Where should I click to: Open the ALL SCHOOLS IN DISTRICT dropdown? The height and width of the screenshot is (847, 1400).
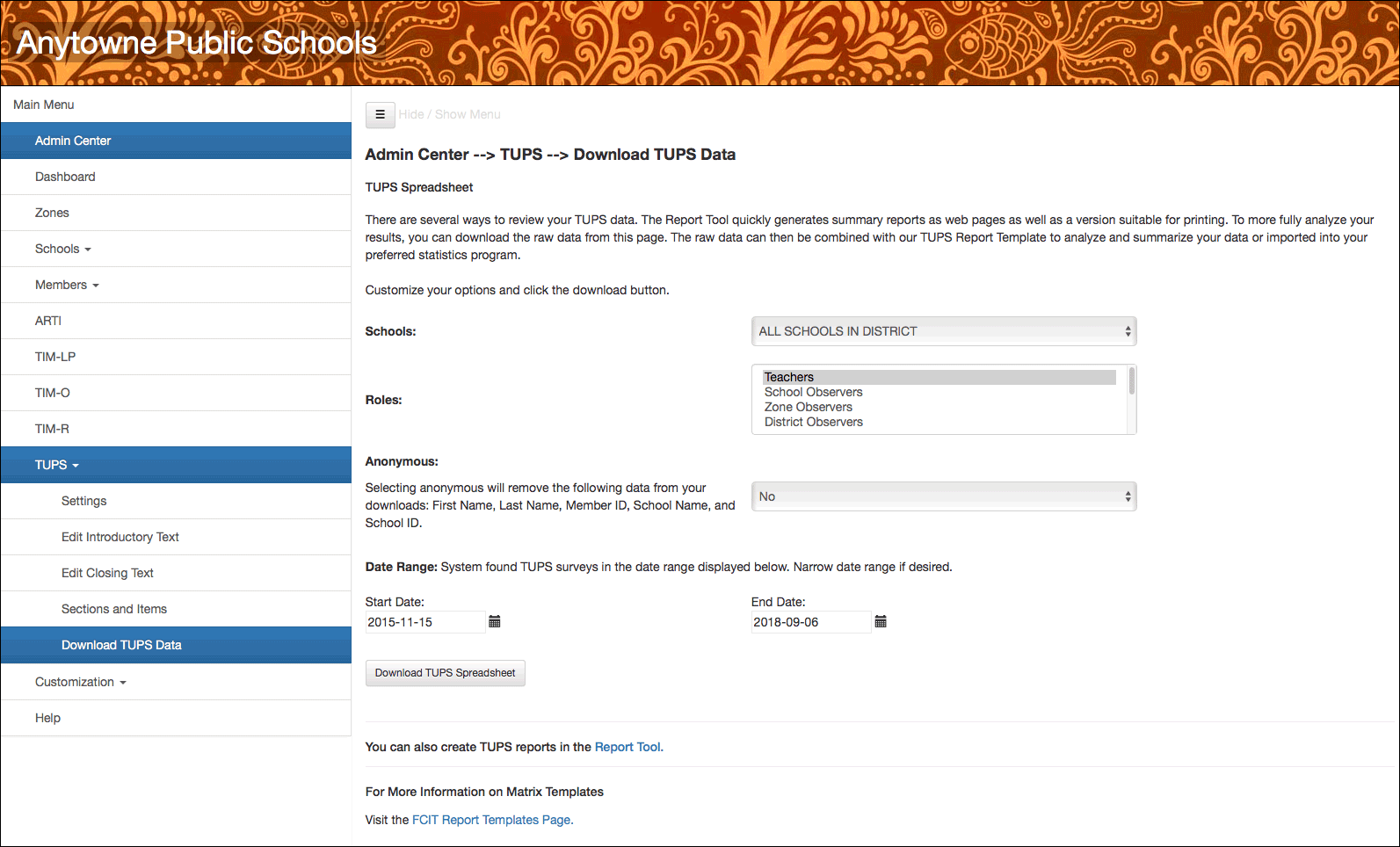pyautogui.click(x=943, y=331)
